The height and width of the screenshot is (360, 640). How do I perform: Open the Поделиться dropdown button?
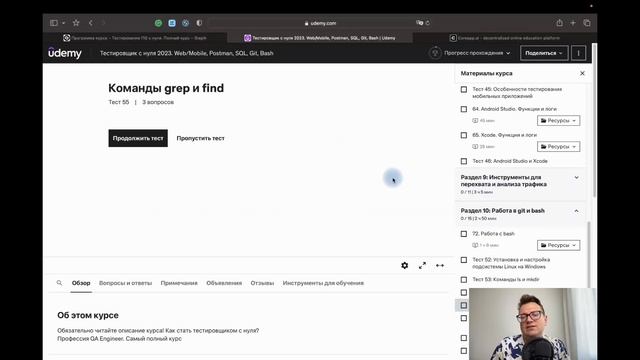pyautogui.click(x=544, y=53)
